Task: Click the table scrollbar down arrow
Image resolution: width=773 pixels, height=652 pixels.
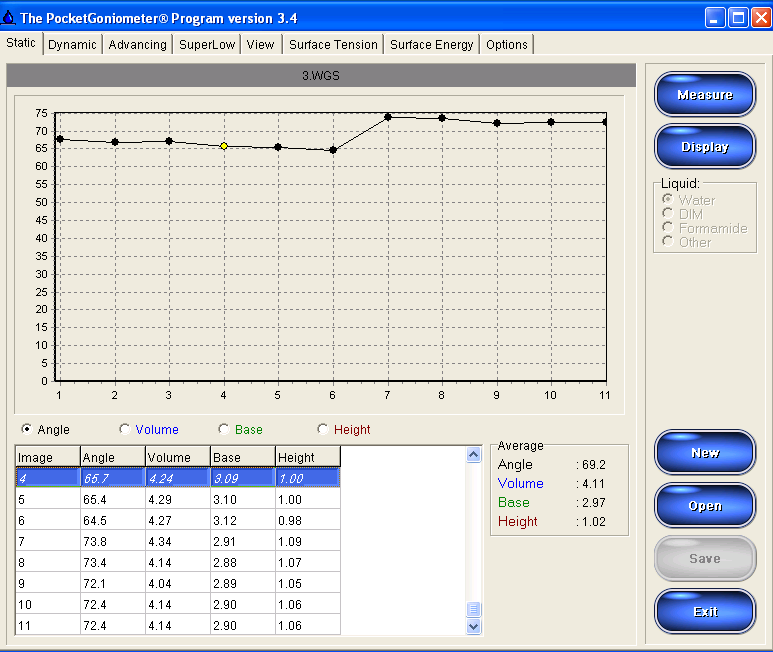Action: click(473, 626)
